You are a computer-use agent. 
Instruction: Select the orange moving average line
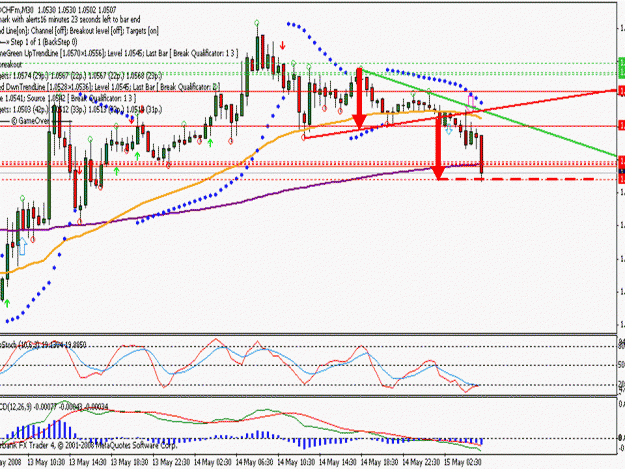tap(239, 164)
